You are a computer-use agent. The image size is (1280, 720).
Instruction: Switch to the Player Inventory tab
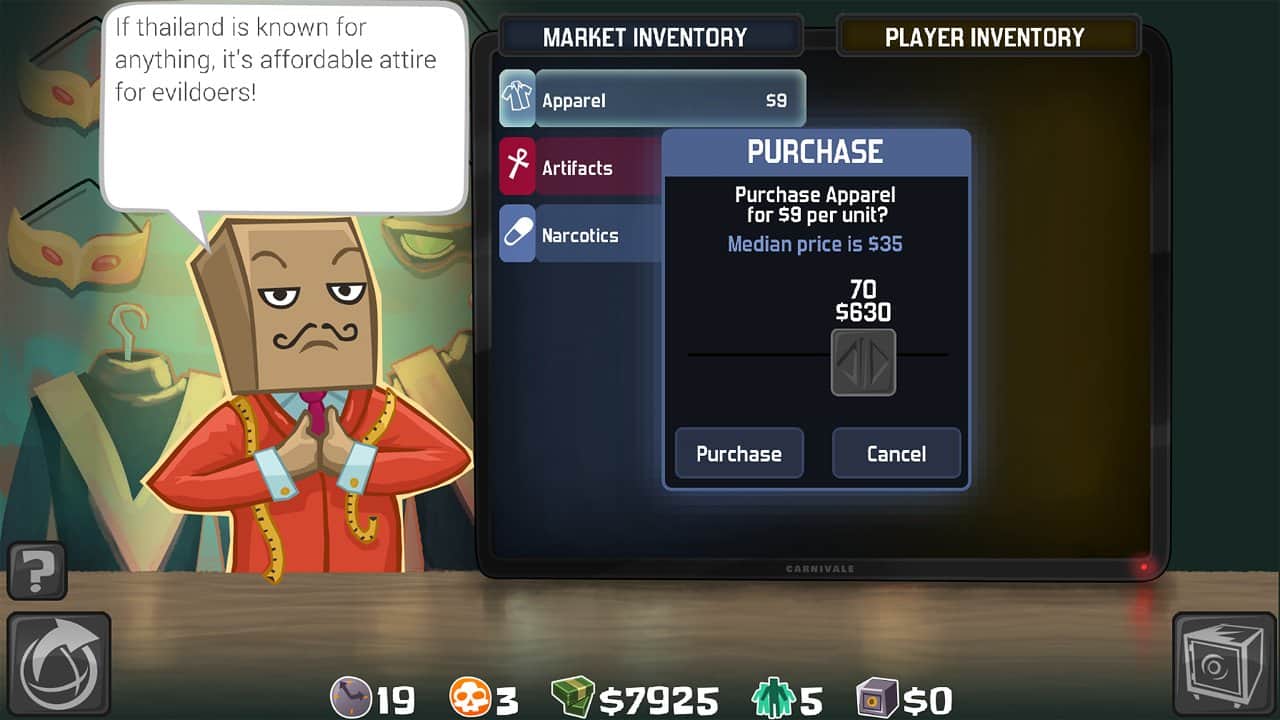985,37
